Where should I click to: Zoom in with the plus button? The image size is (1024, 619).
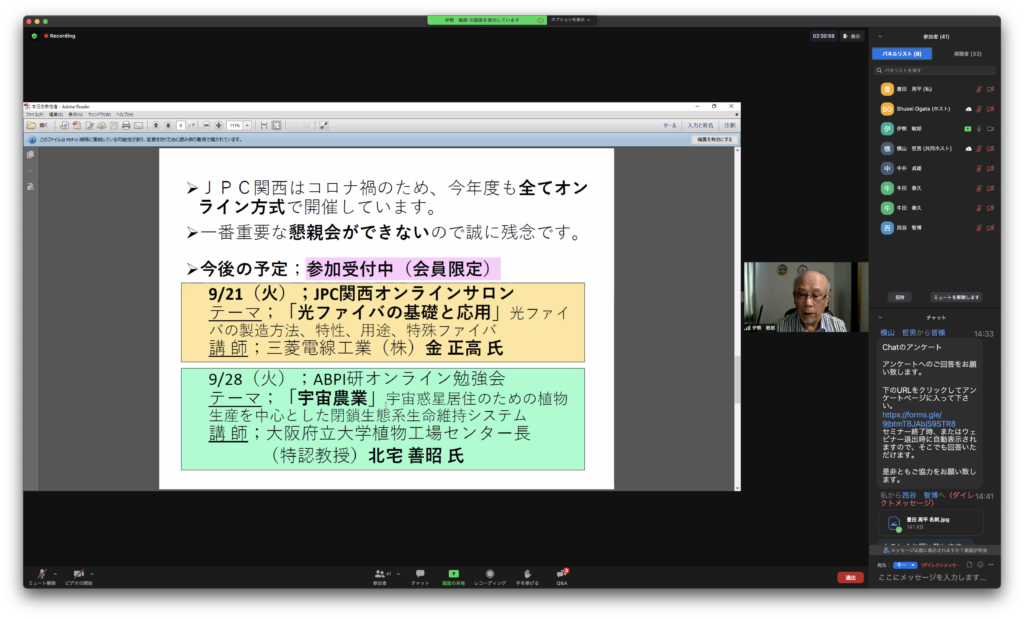coord(219,125)
